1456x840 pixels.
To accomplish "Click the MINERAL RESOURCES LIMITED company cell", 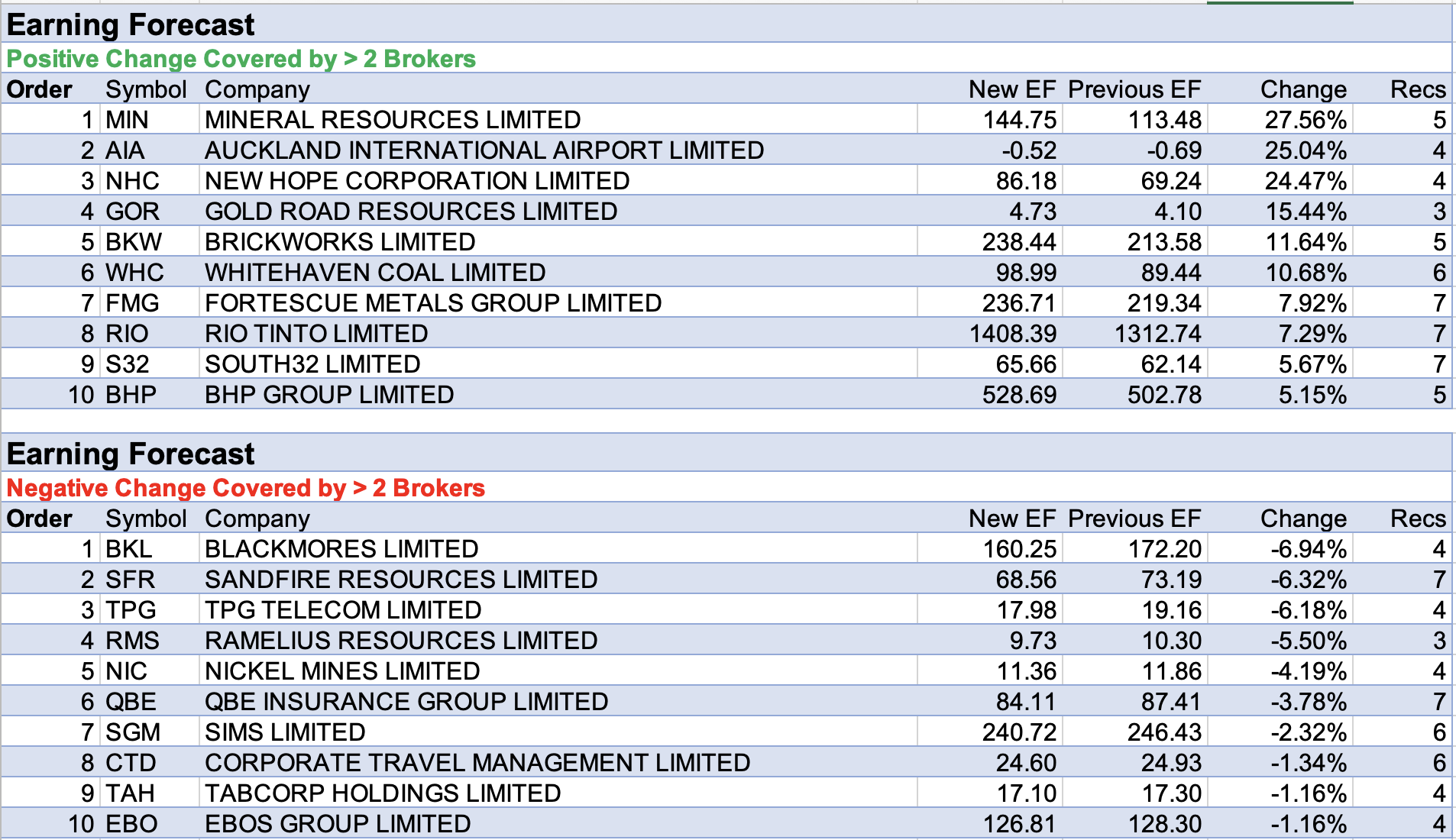I will [393, 120].
